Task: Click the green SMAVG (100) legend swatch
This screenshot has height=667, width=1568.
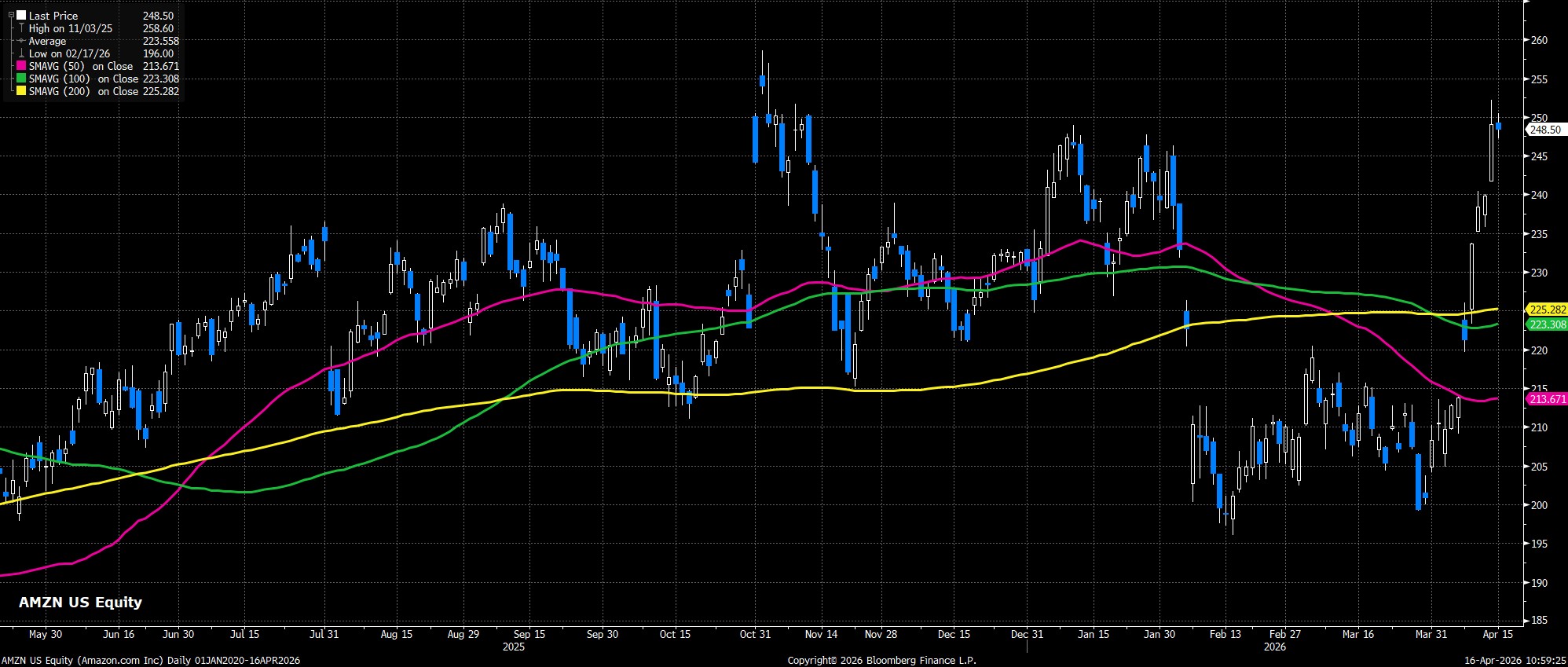Action: (21, 79)
